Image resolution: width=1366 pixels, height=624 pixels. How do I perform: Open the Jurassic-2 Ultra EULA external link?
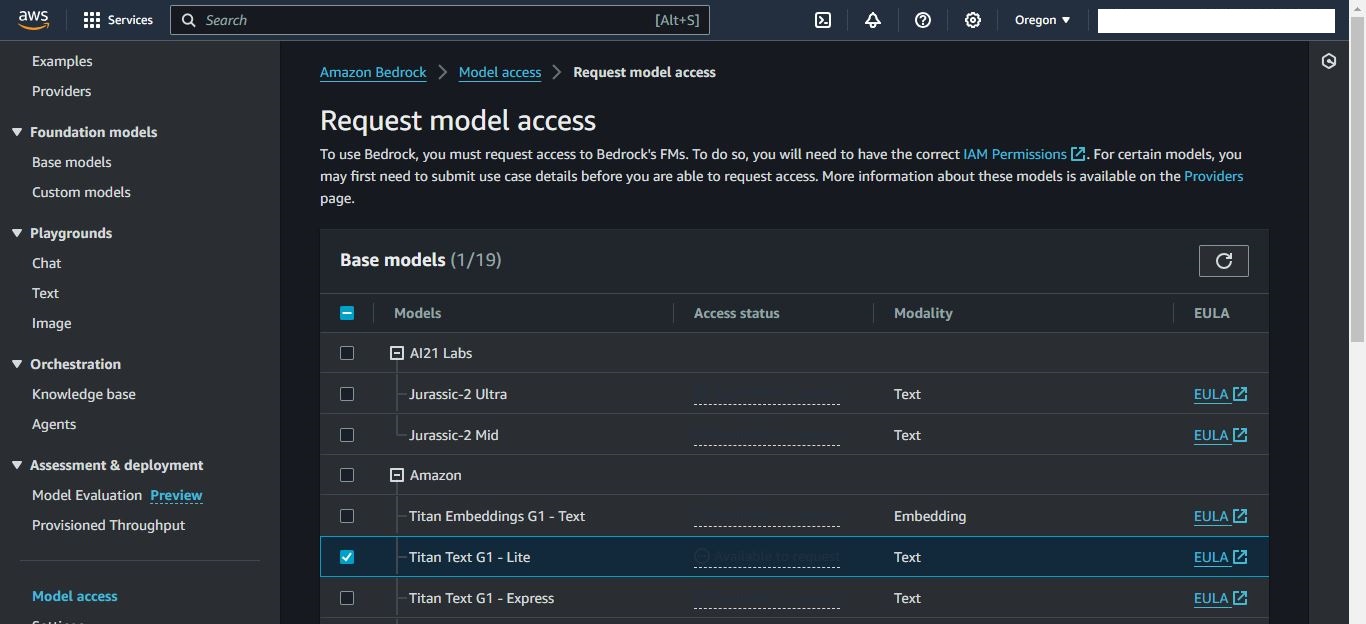click(x=1220, y=394)
